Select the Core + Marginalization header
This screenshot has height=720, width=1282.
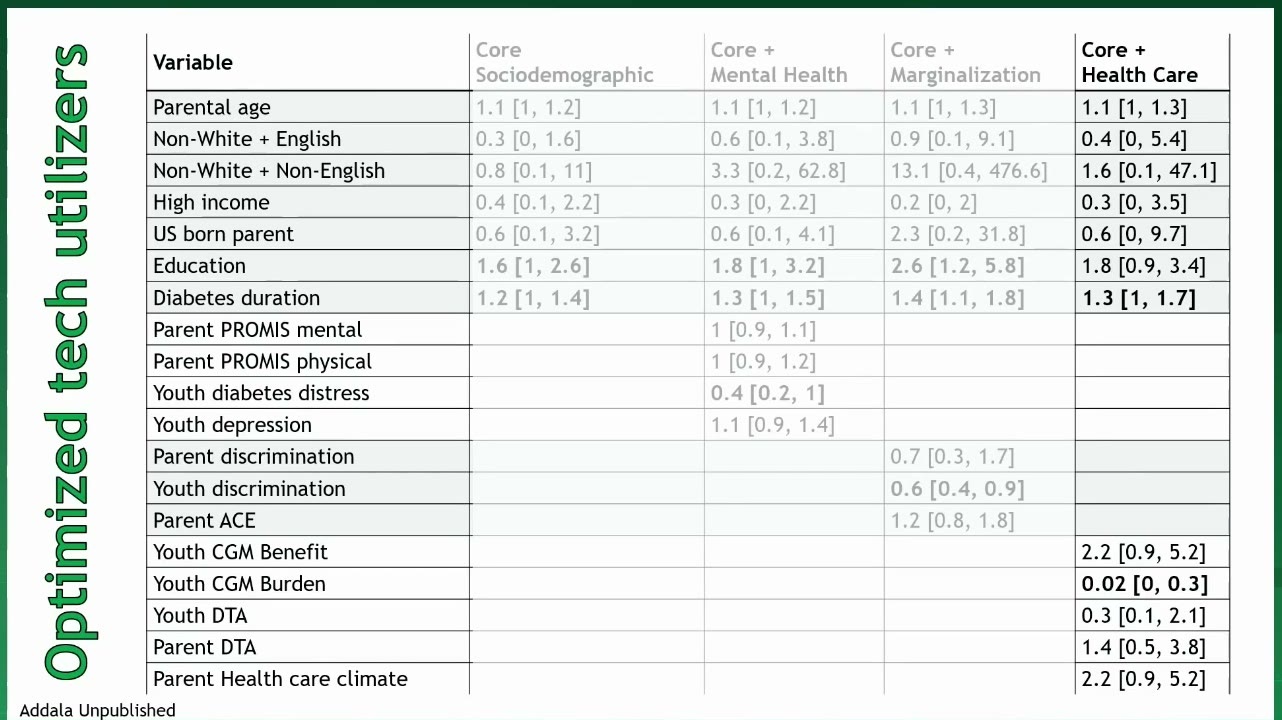(965, 62)
